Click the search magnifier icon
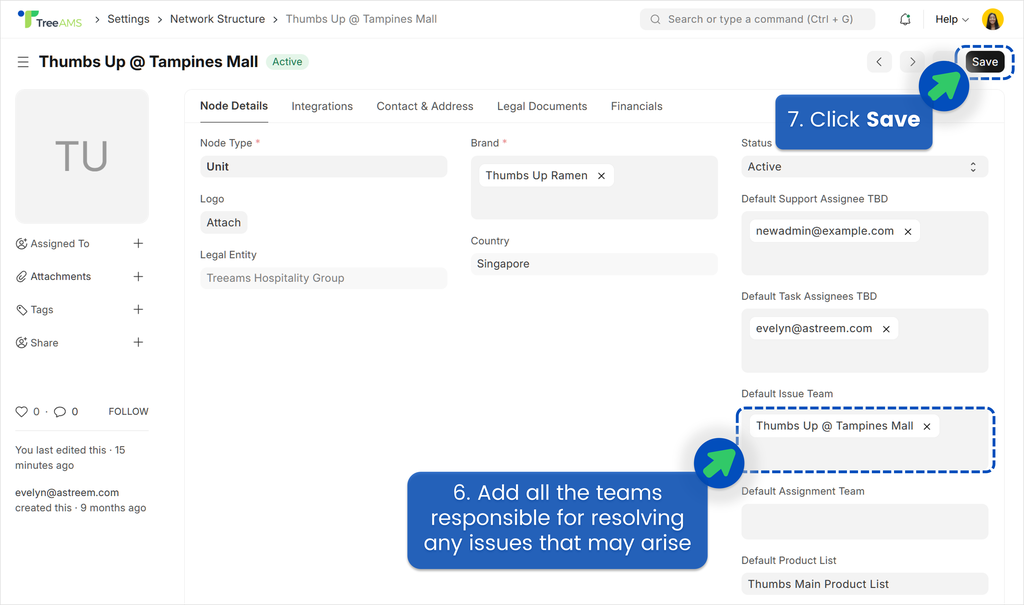 [655, 20]
